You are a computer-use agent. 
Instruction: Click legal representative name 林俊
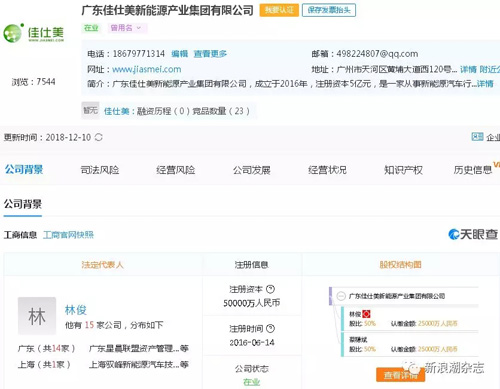[x=76, y=310]
